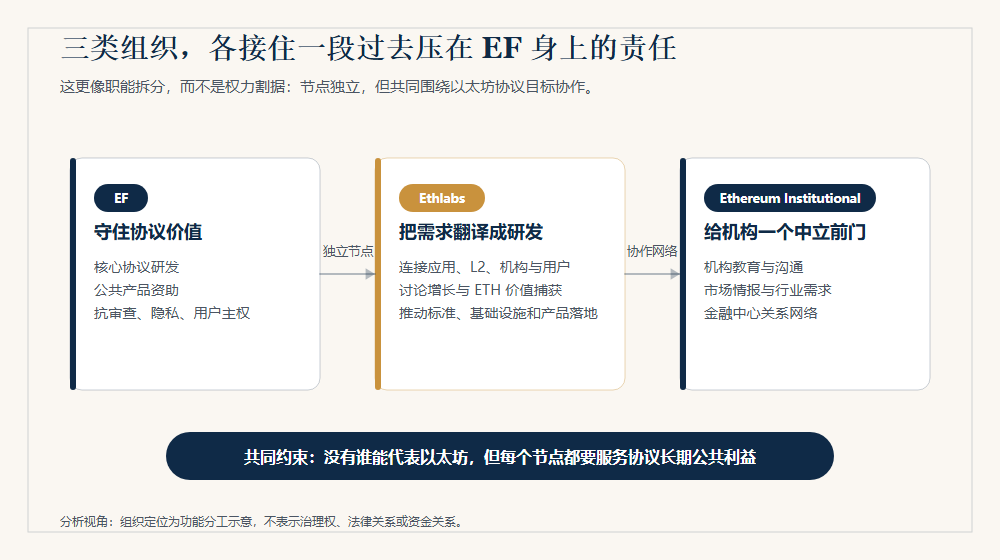The image size is (1000, 560).
Task: Click the line 讨论增长与 ETH 价值捕获
Action: (480, 290)
